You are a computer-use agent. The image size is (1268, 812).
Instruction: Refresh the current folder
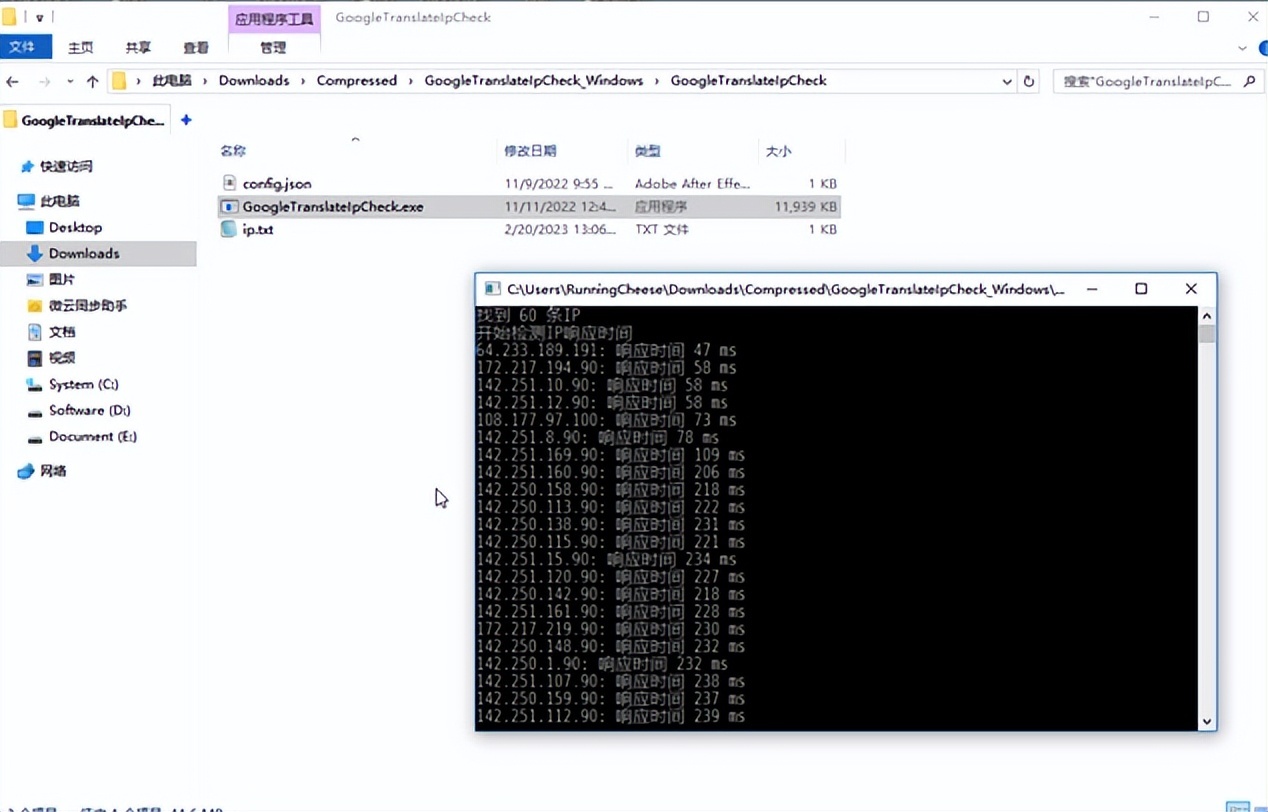[1029, 82]
